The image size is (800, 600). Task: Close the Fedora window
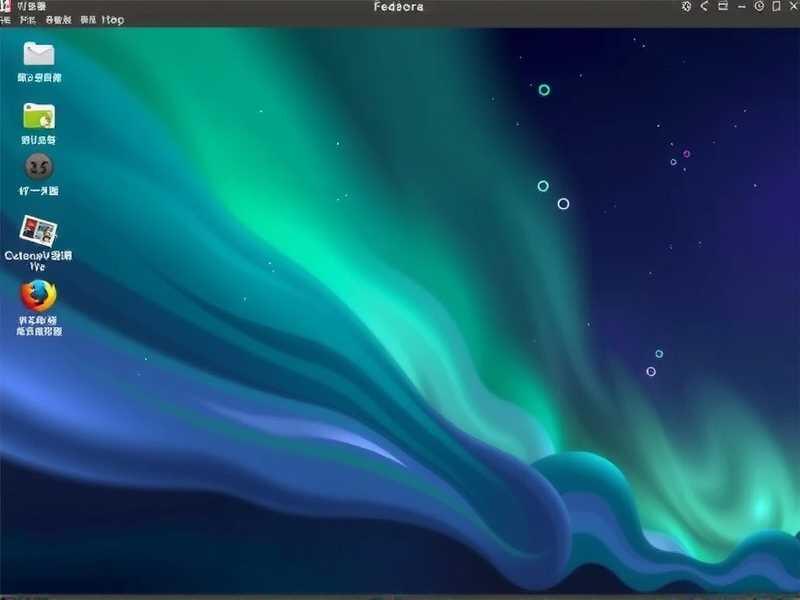(x=794, y=6)
